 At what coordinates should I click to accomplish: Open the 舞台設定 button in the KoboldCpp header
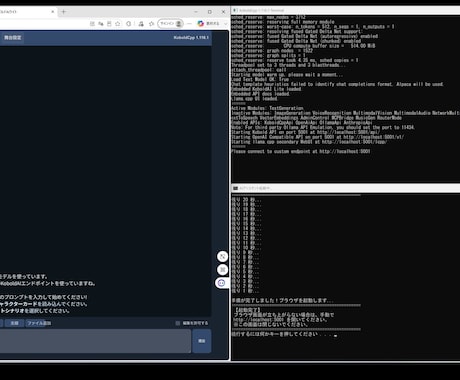click(13, 38)
